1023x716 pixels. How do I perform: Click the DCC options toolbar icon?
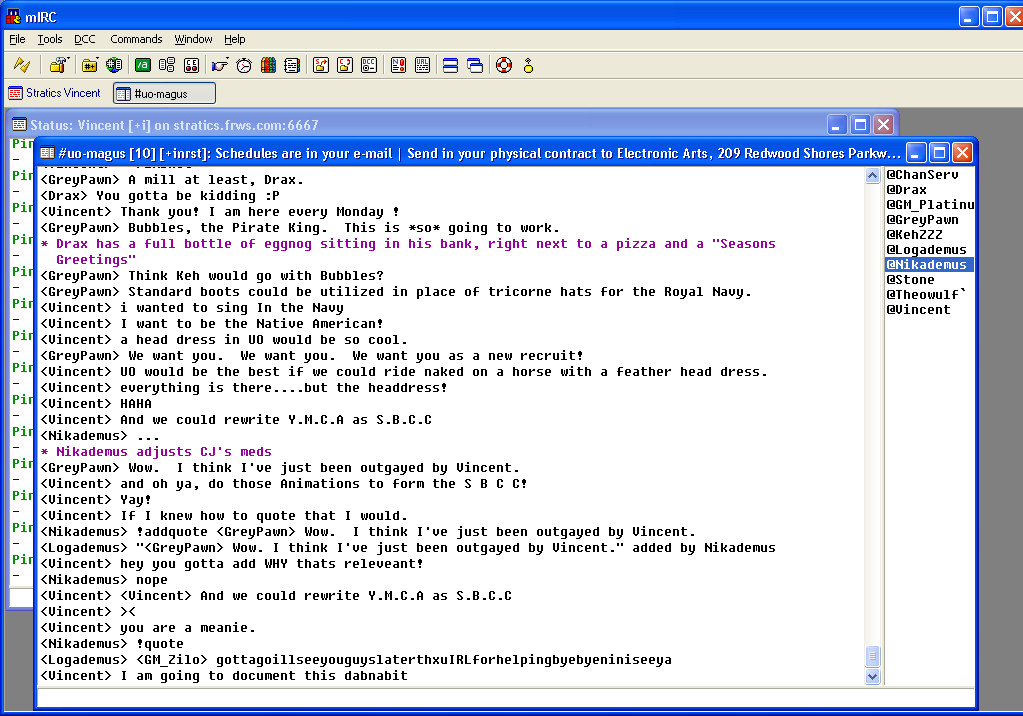369,65
